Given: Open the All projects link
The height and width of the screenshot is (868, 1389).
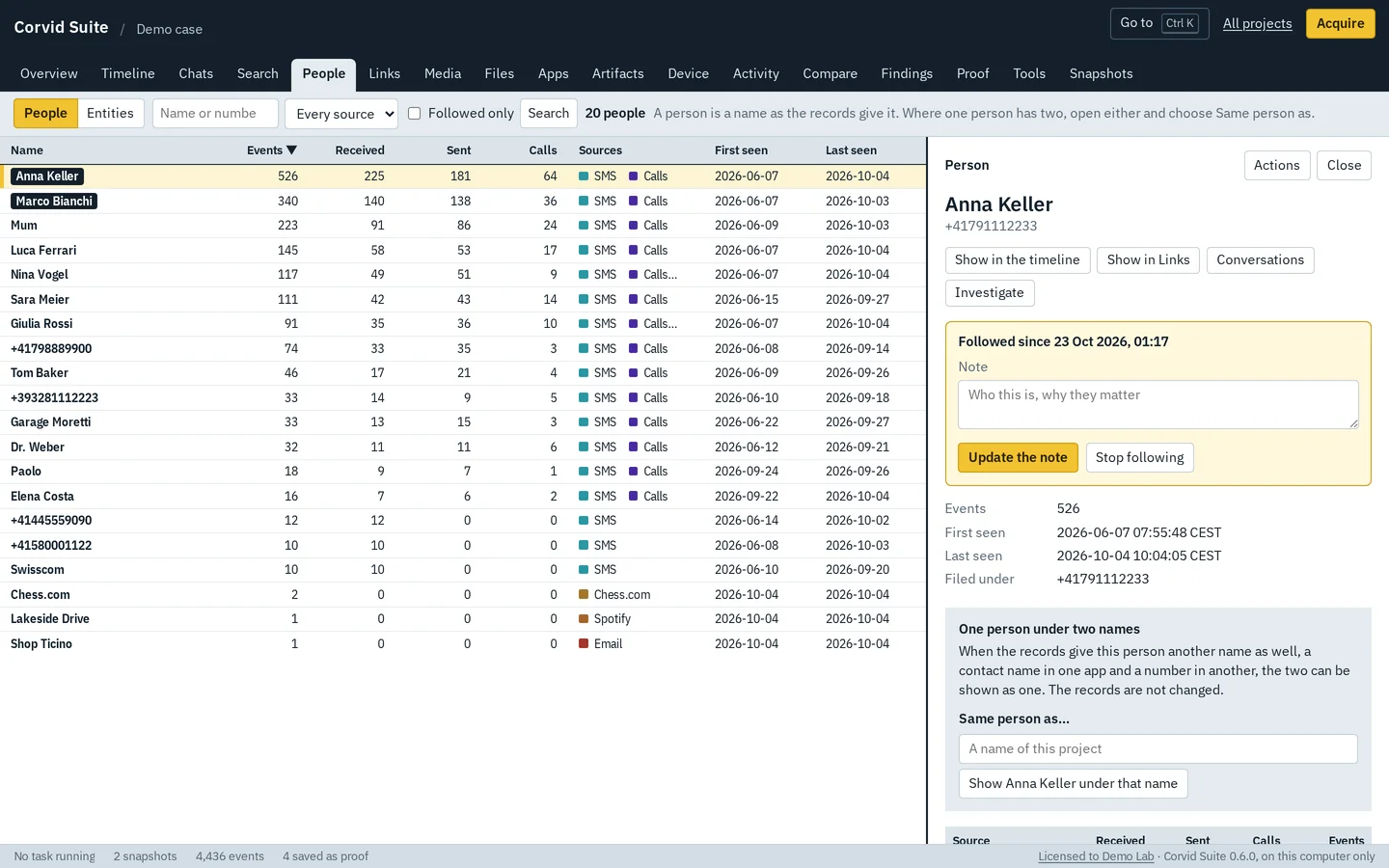Looking at the screenshot, I should click(1257, 23).
